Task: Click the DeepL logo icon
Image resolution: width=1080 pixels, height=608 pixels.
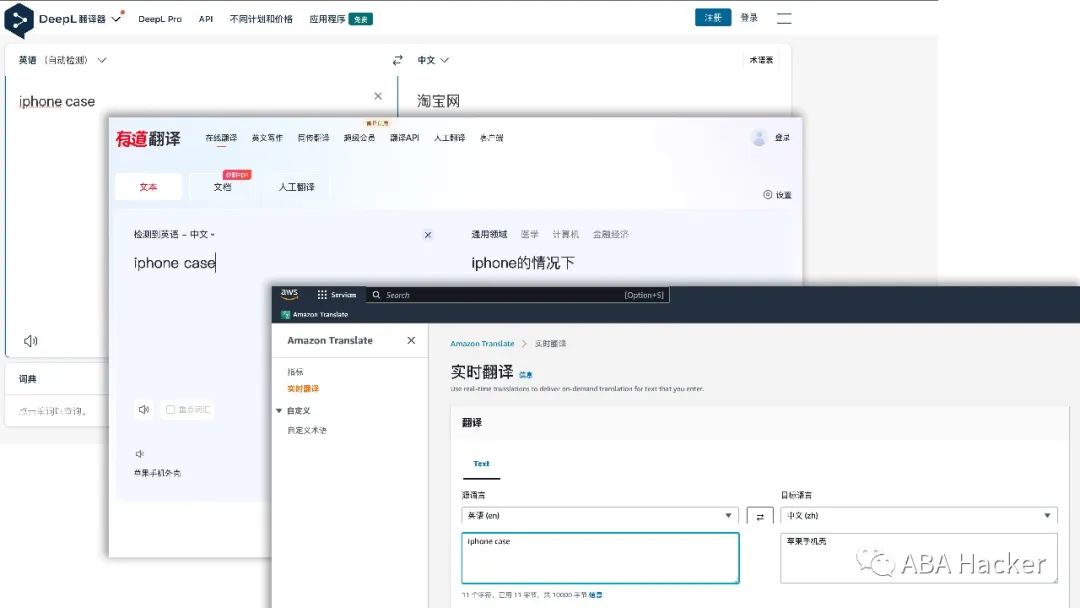Action: 19,20
